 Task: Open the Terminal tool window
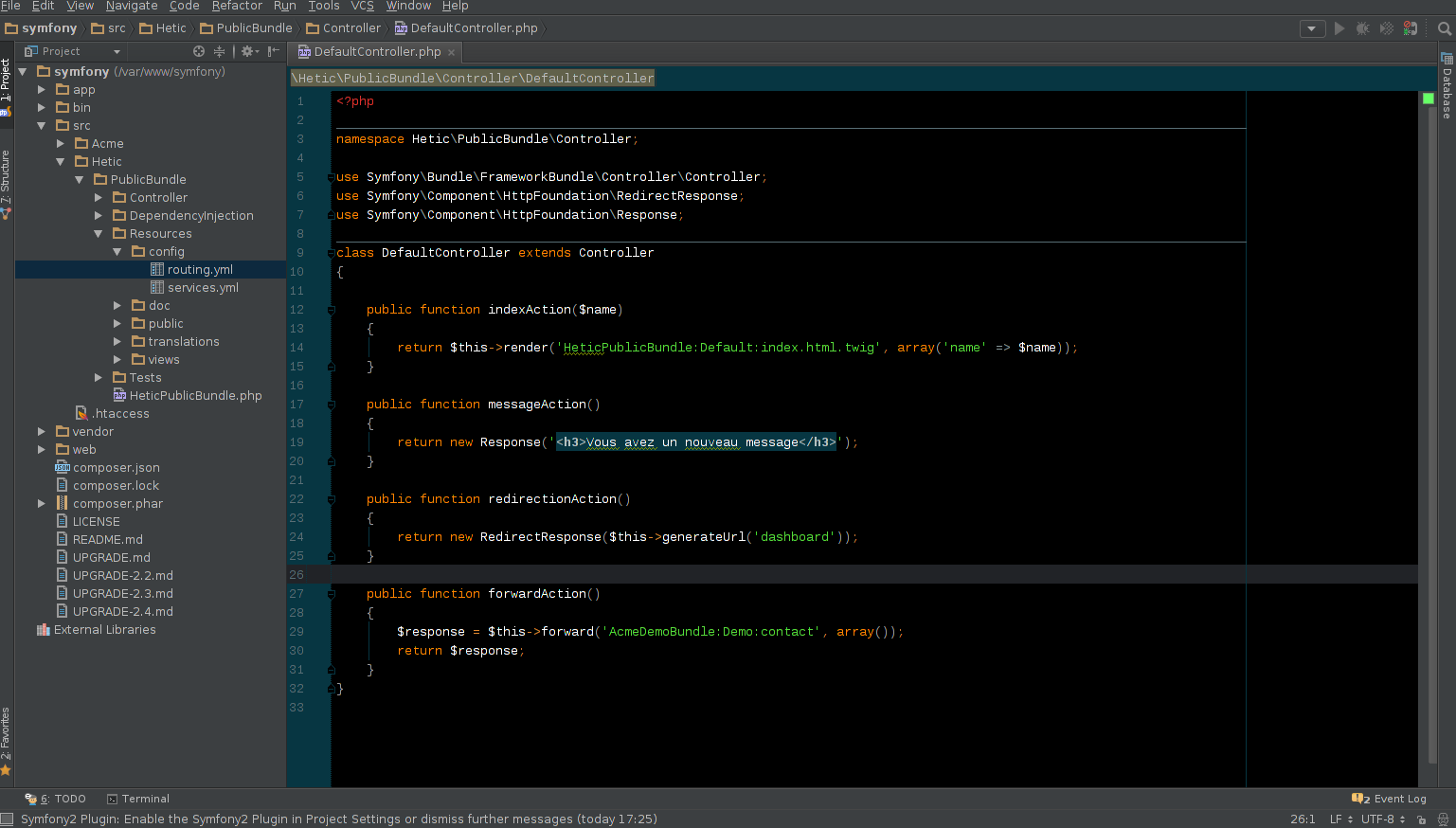(x=138, y=799)
